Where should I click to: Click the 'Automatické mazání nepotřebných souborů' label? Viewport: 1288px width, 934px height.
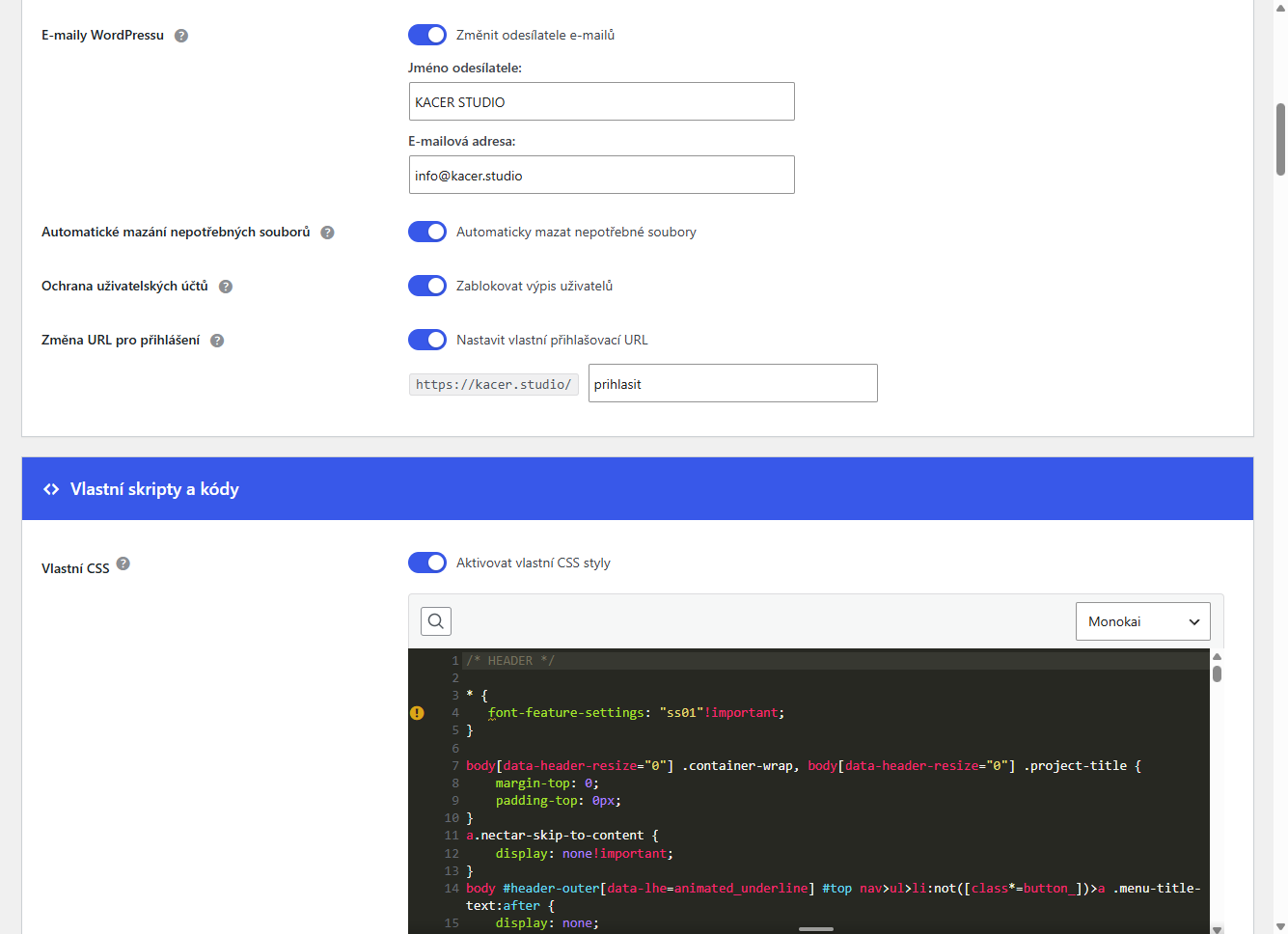(176, 232)
